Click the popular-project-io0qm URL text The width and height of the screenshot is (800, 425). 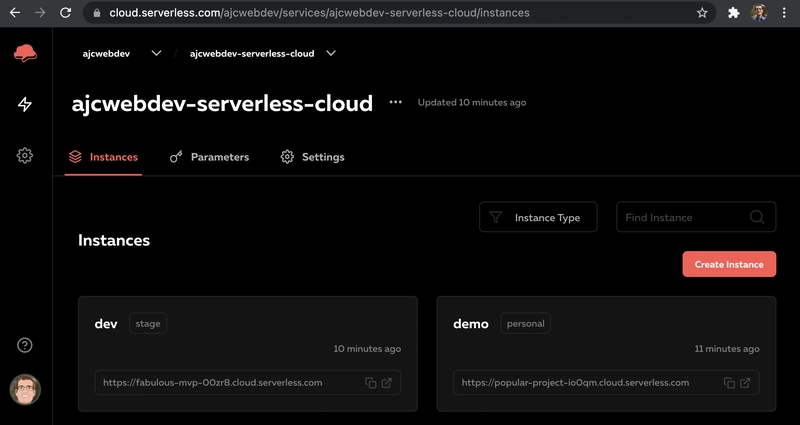[575, 383]
